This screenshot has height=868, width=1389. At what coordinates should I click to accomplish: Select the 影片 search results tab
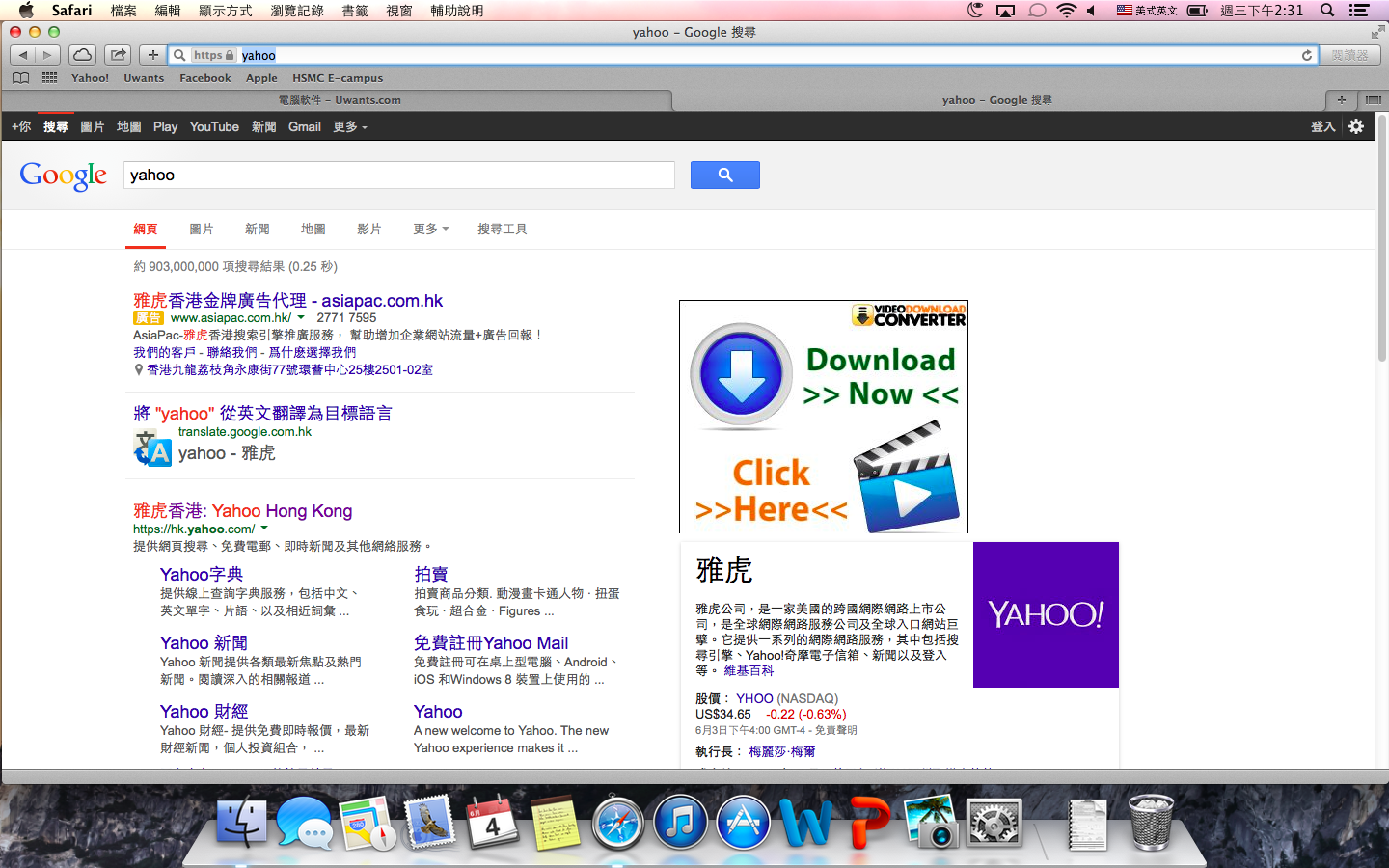click(369, 229)
